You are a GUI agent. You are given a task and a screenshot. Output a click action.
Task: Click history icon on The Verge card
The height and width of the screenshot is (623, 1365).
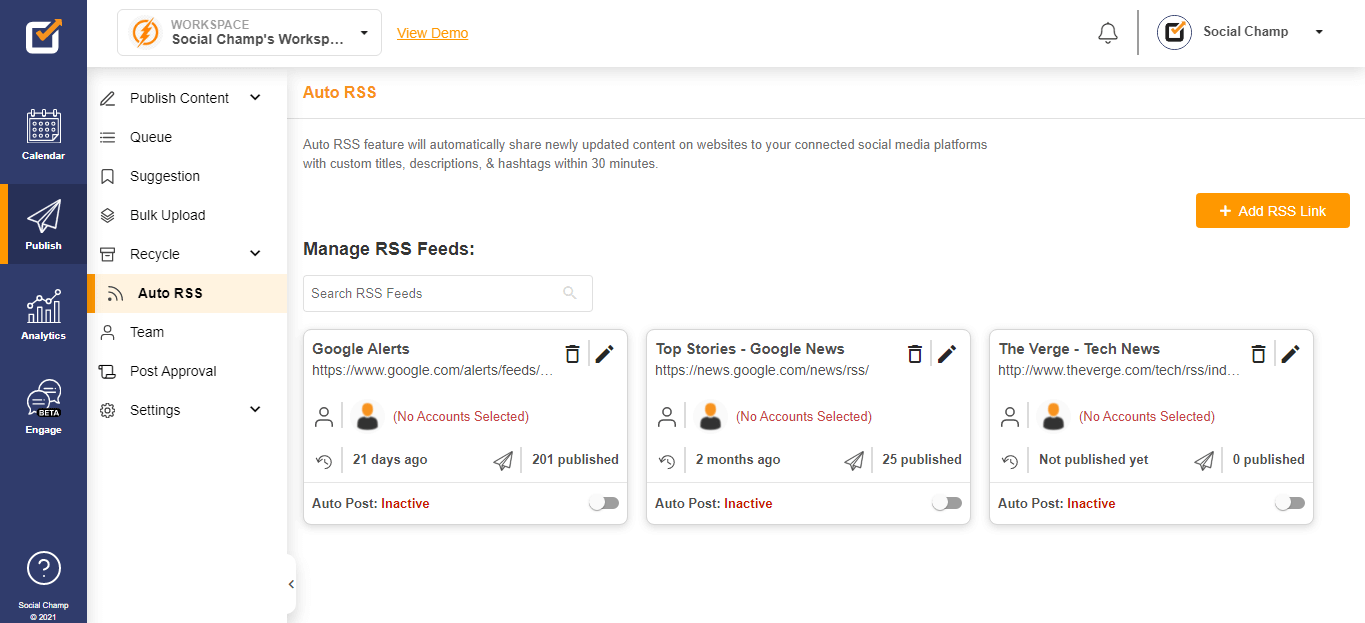tap(1010, 461)
